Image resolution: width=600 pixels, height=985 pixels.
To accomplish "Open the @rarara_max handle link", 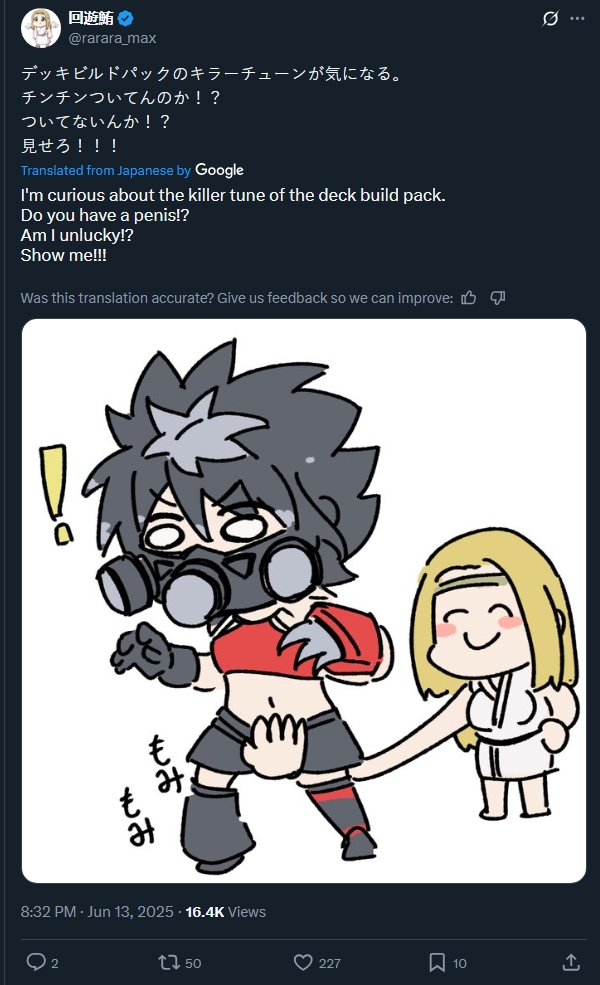I will [112, 38].
